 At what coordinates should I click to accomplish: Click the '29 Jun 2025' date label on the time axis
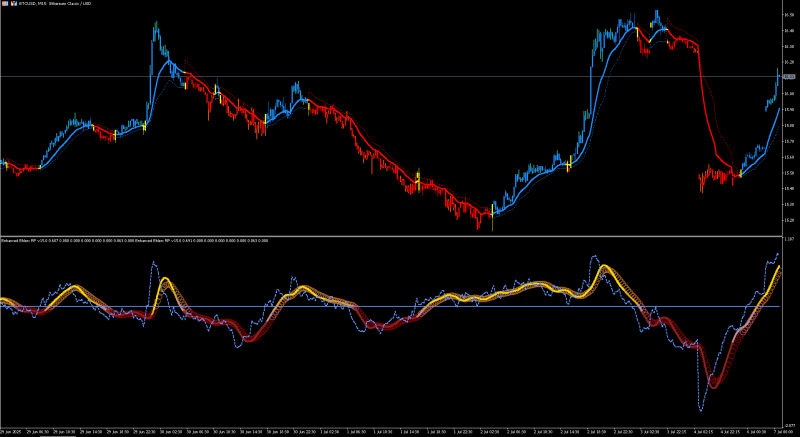(9, 432)
